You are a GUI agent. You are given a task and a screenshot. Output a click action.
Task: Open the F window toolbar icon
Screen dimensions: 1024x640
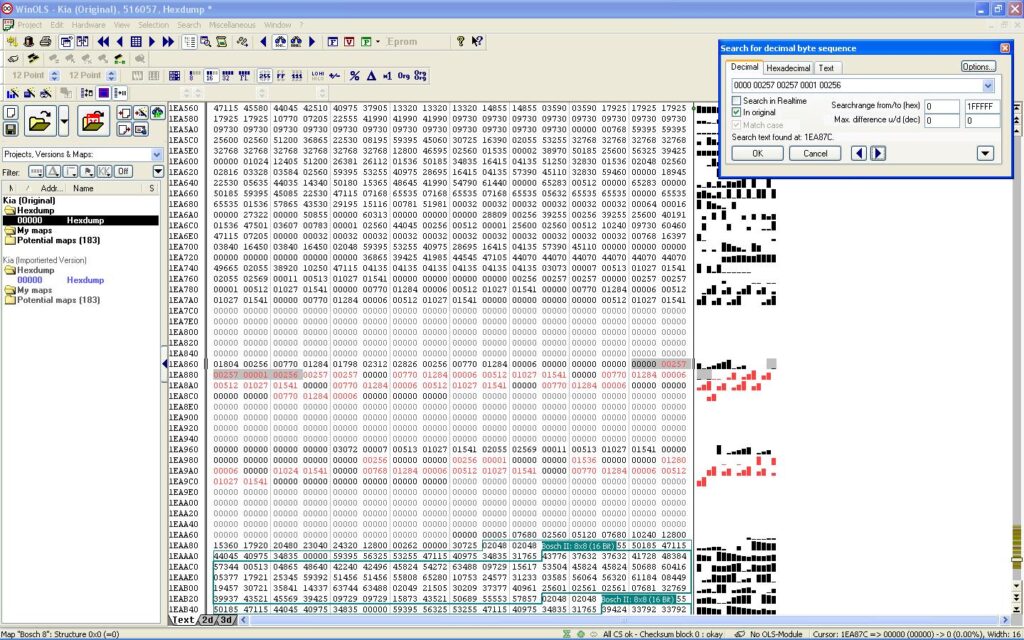click(332, 41)
